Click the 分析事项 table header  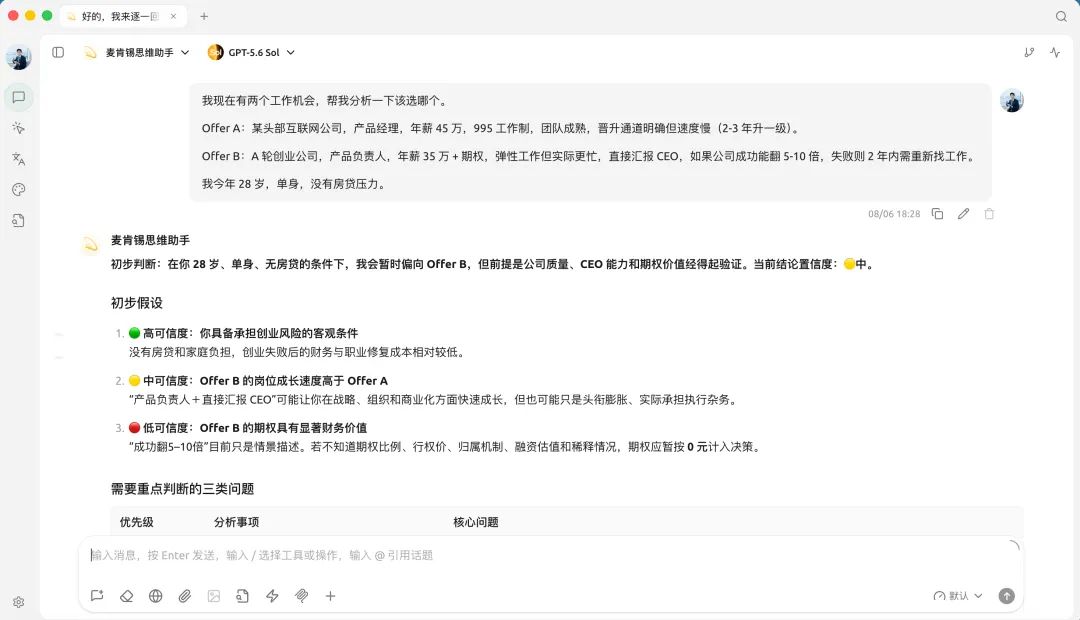[x=236, y=522]
